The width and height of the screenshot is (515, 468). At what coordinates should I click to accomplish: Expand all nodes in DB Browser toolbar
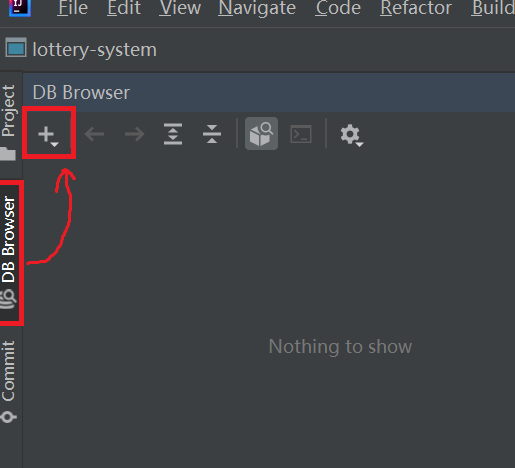173,134
